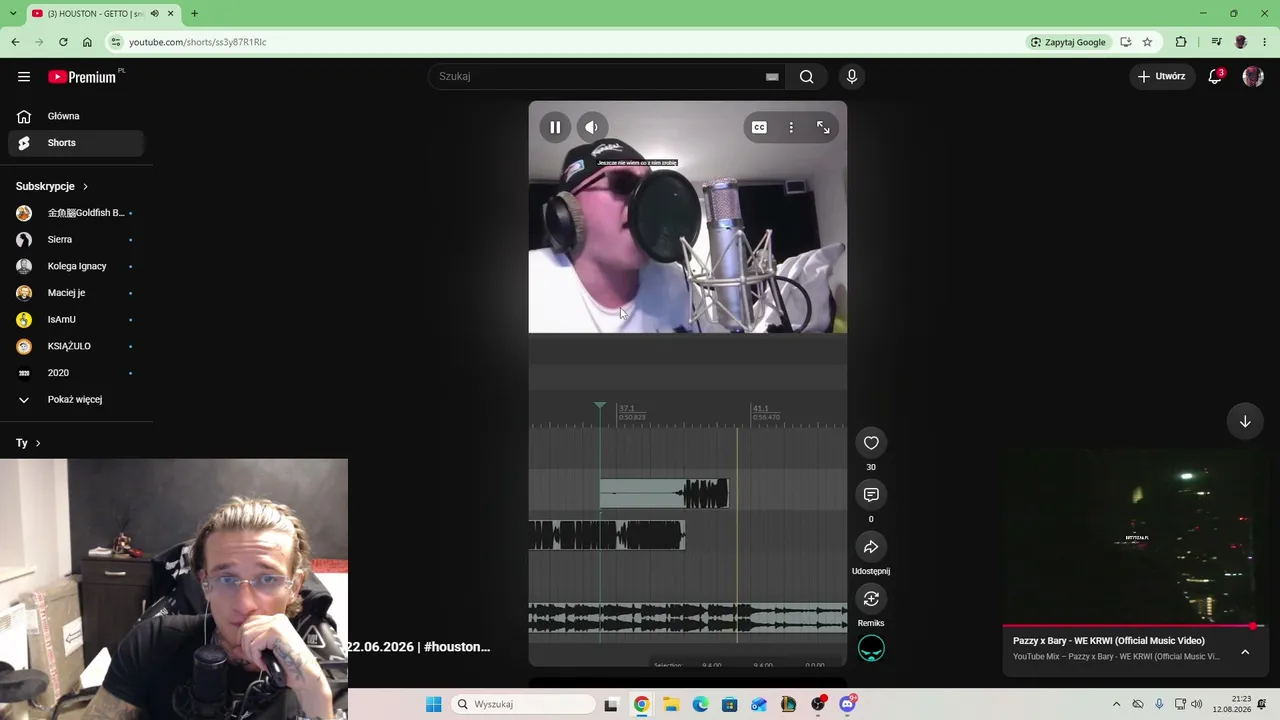The image size is (1280, 720).
Task: Install app icon in the address bar
Action: [1125, 42]
